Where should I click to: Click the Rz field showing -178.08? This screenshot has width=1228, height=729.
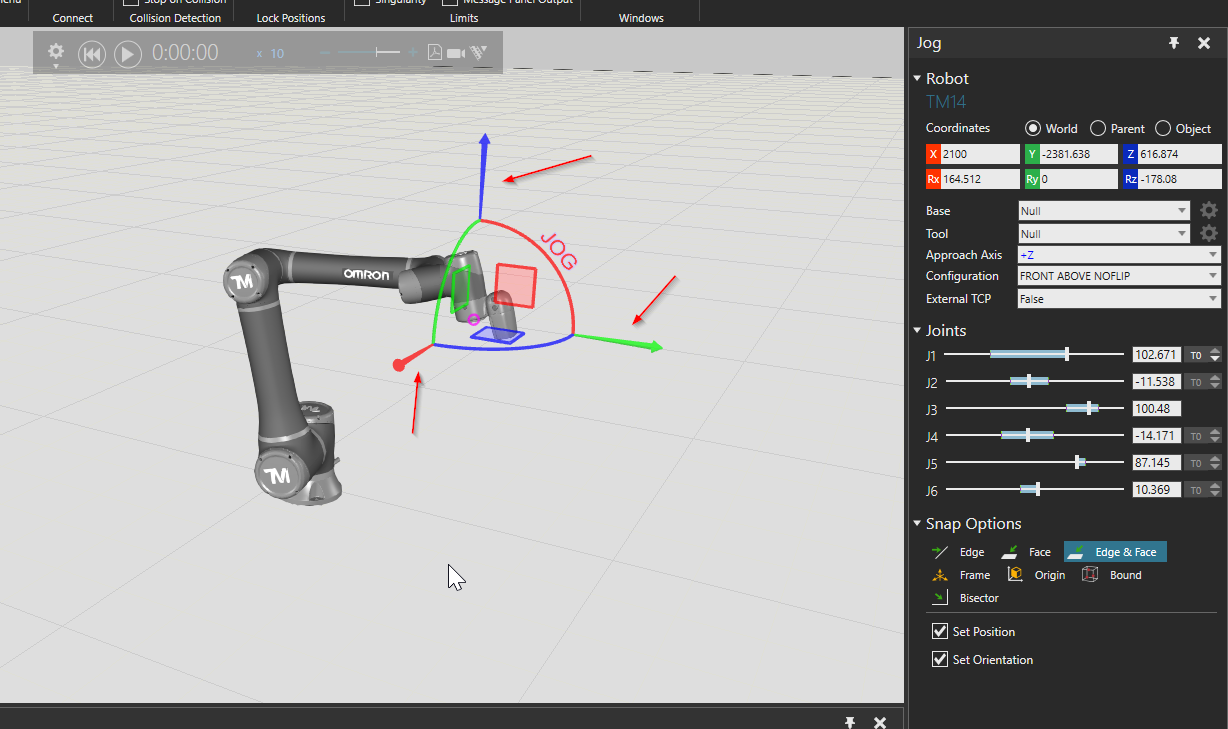(1180, 179)
